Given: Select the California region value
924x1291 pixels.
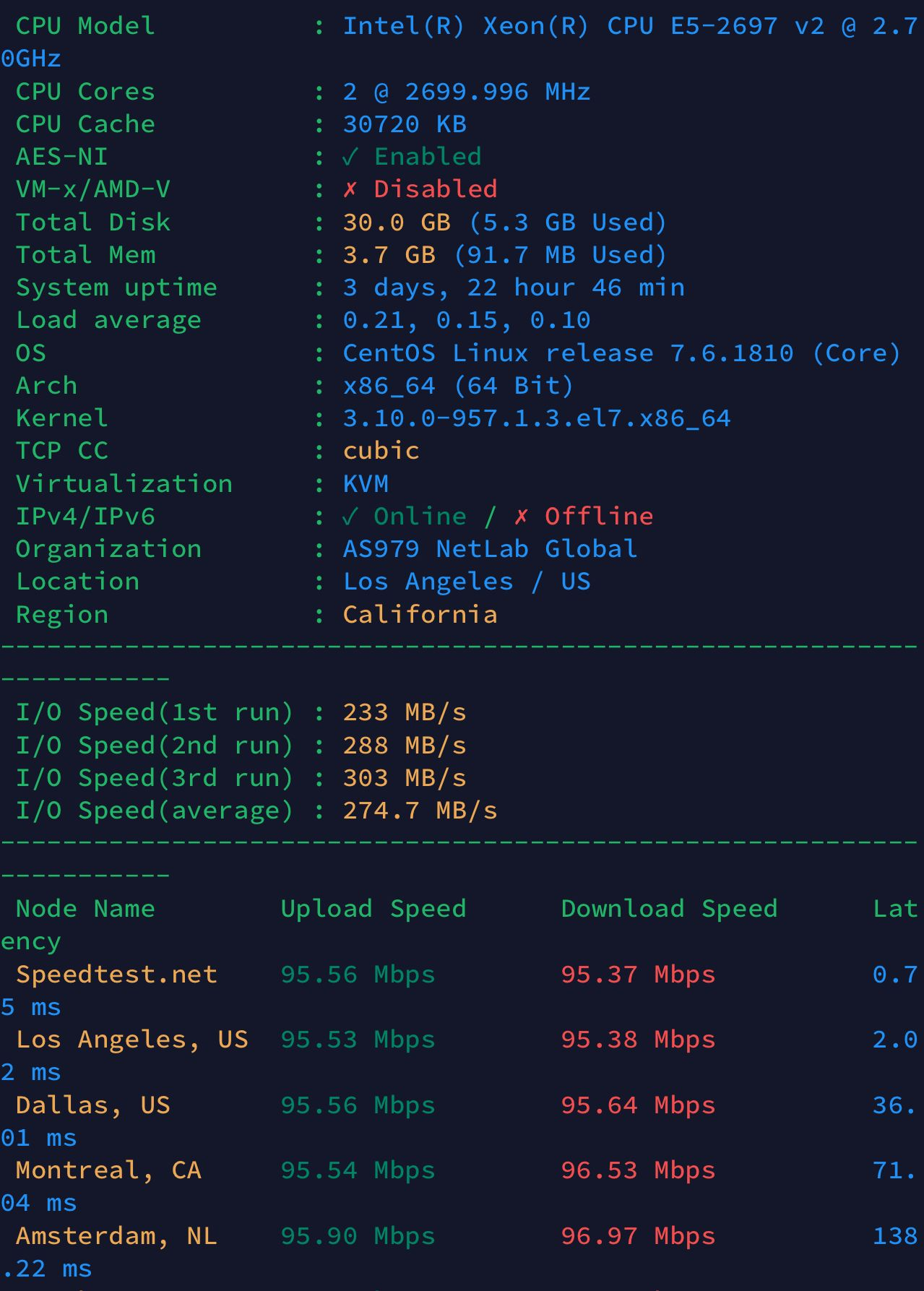Looking at the screenshot, I should click(420, 615).
